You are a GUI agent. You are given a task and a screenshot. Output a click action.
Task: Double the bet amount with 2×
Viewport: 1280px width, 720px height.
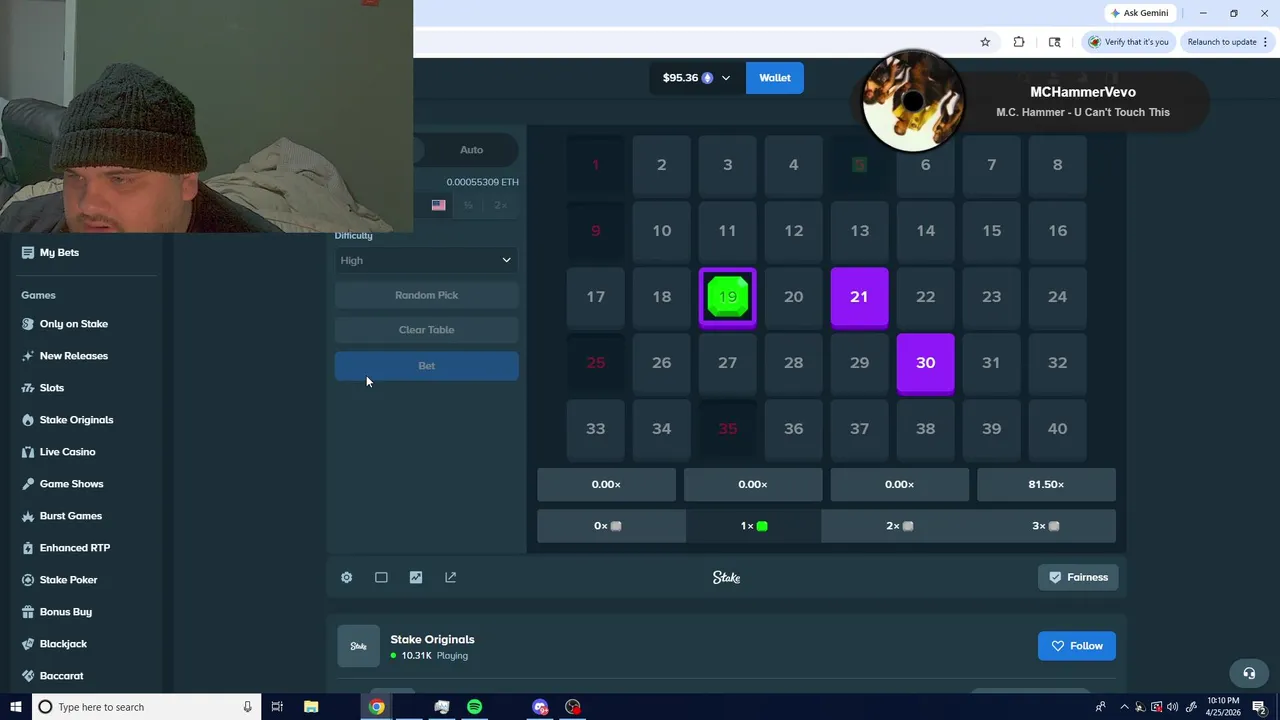point(501,205)
